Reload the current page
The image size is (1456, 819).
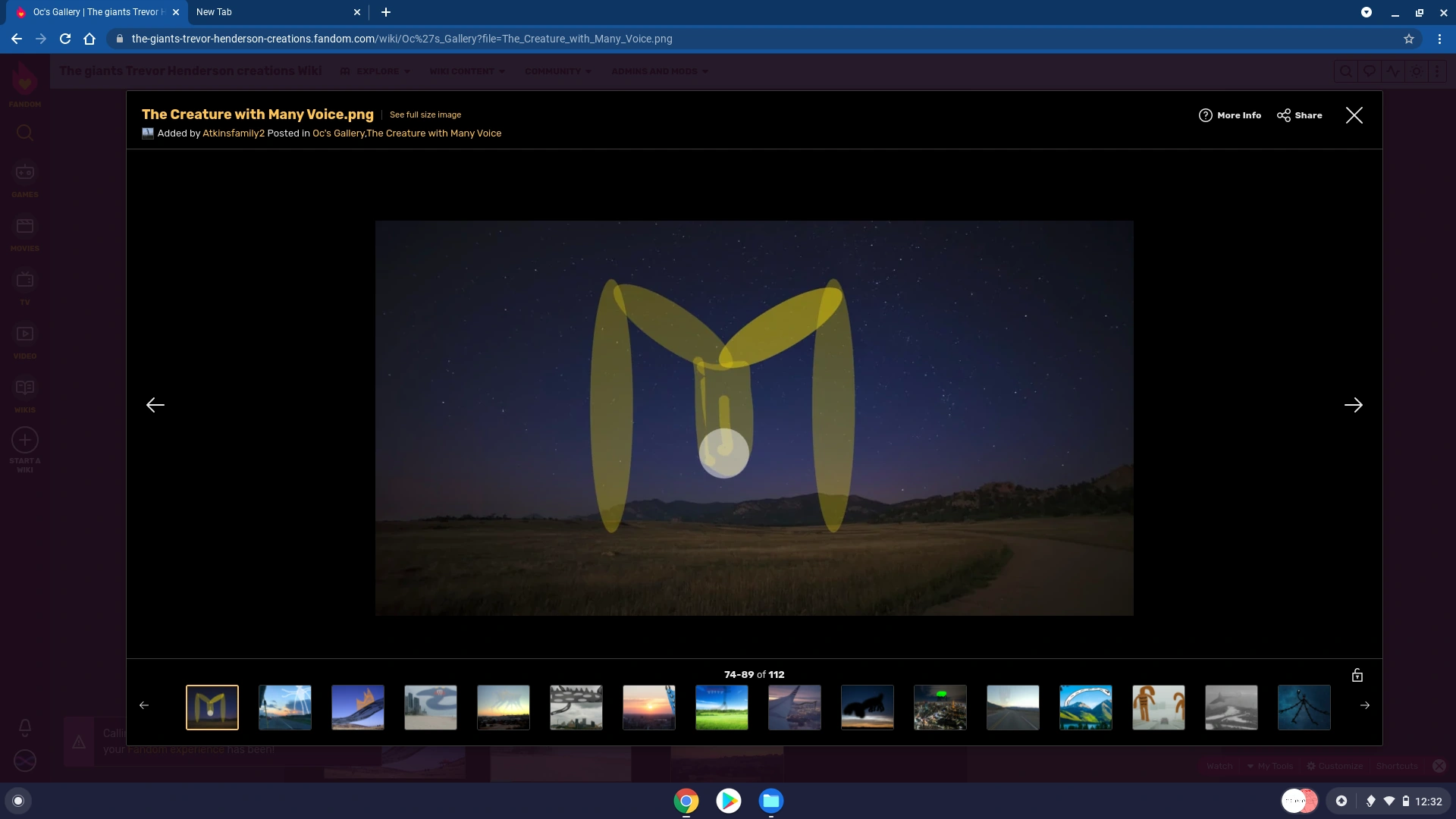click(65, 39)
